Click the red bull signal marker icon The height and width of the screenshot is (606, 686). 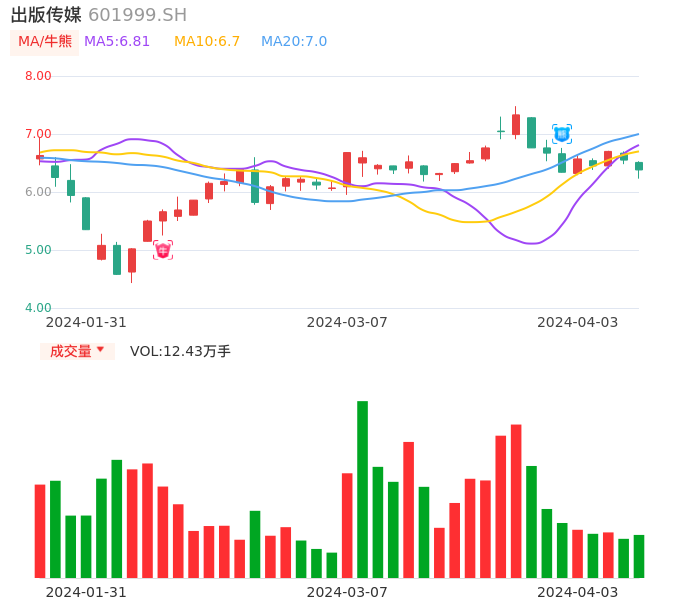coord(163,250)
